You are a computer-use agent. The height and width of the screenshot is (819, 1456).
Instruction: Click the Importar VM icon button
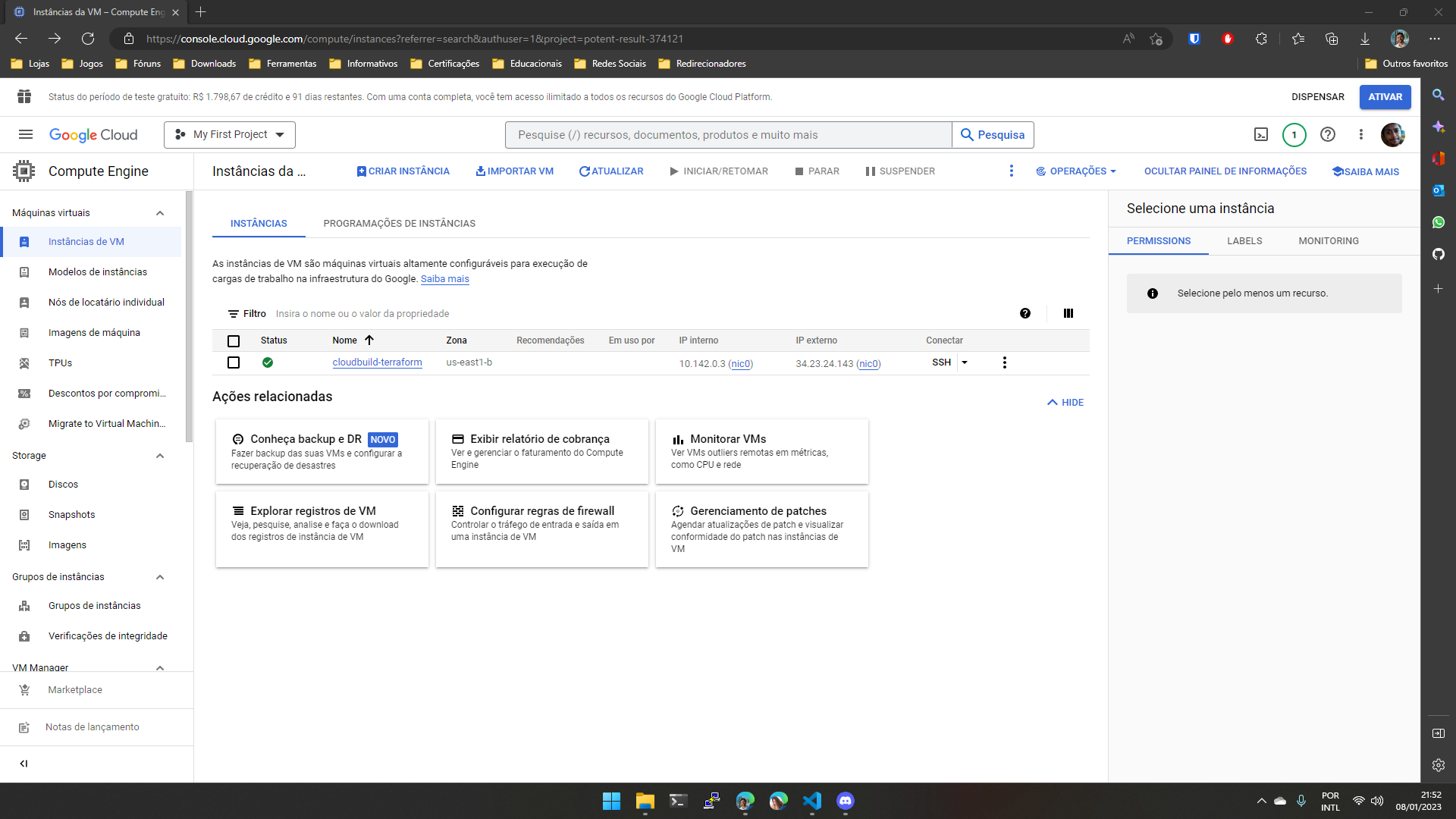[478, 171]
